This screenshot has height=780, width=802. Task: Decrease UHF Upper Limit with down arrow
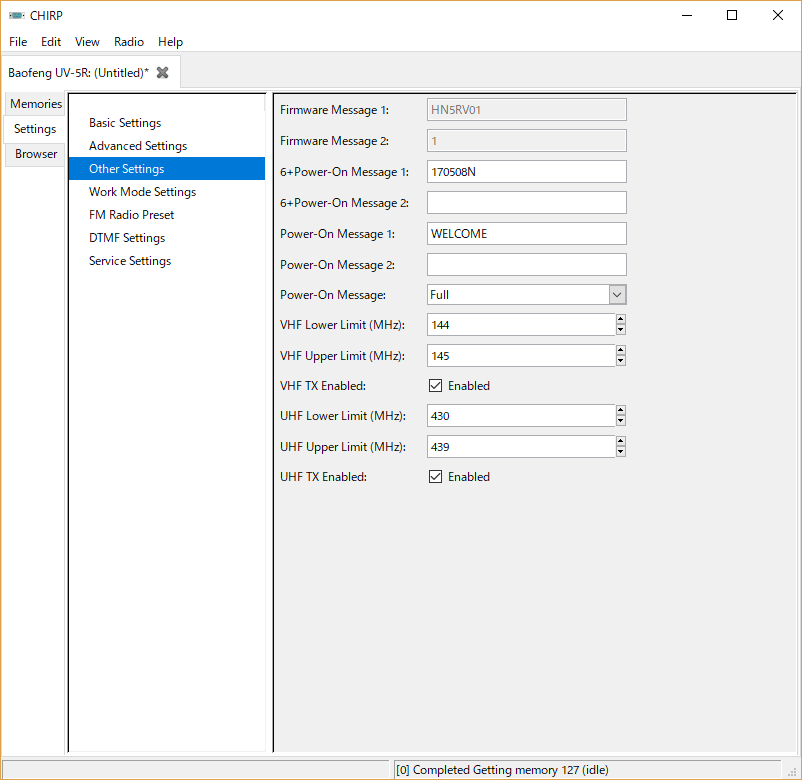pyautogui.click(x=620, y=452)
